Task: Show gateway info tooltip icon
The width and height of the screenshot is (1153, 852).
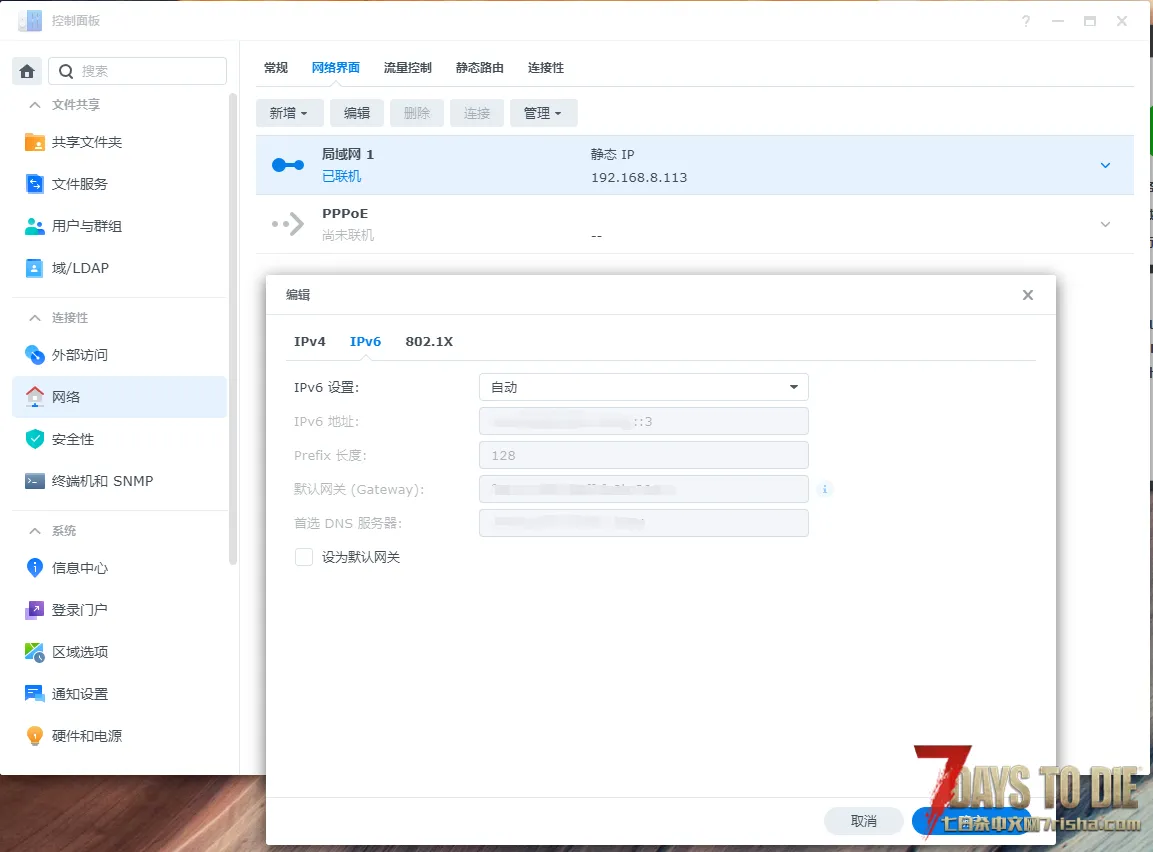Action: pos(825,489)
